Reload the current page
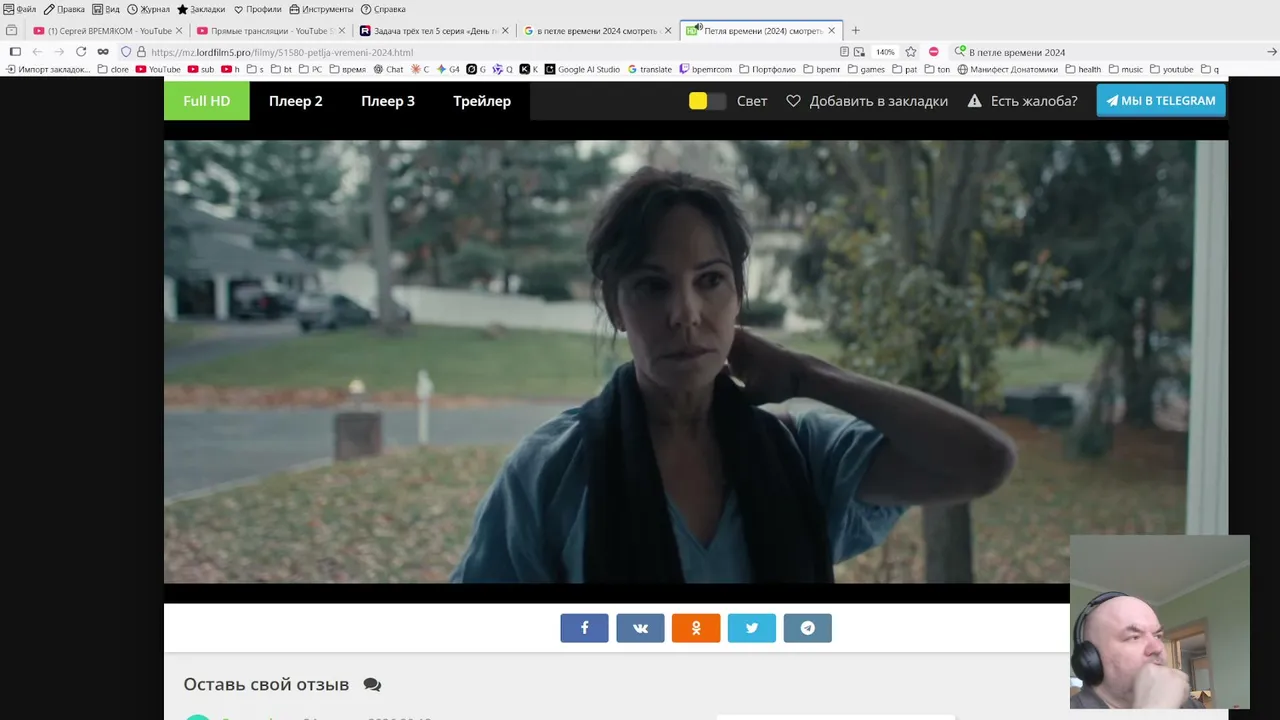 coord(81,52)
